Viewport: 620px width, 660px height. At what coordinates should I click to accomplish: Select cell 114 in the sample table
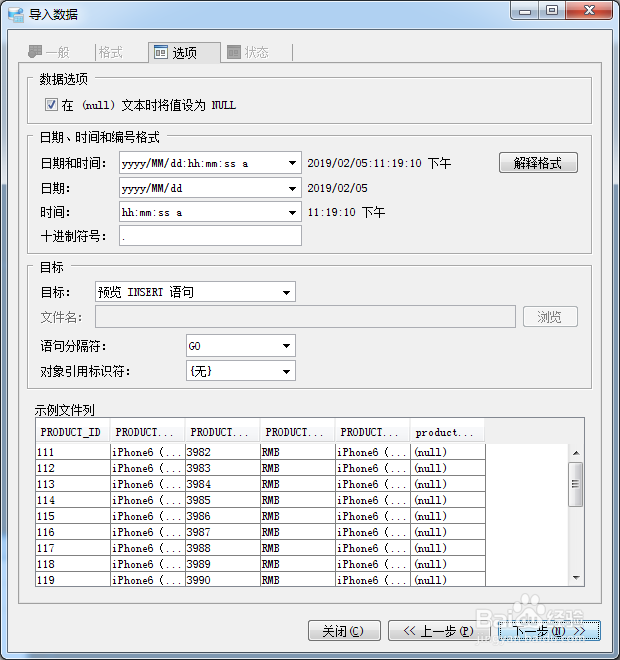coord(73,500)
